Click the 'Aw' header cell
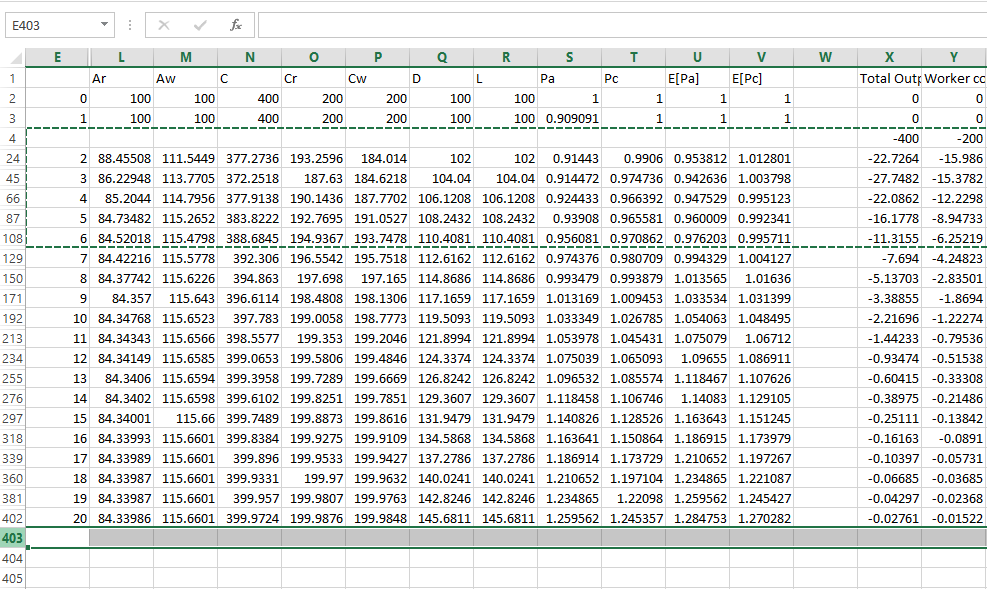 pyautogui.click(x=186, y=79)
